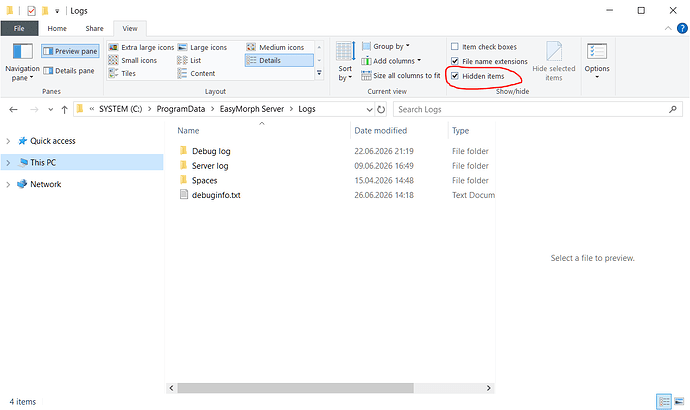
Task: Click the scrollbar left arrow
Action: [x=172, y=388]
